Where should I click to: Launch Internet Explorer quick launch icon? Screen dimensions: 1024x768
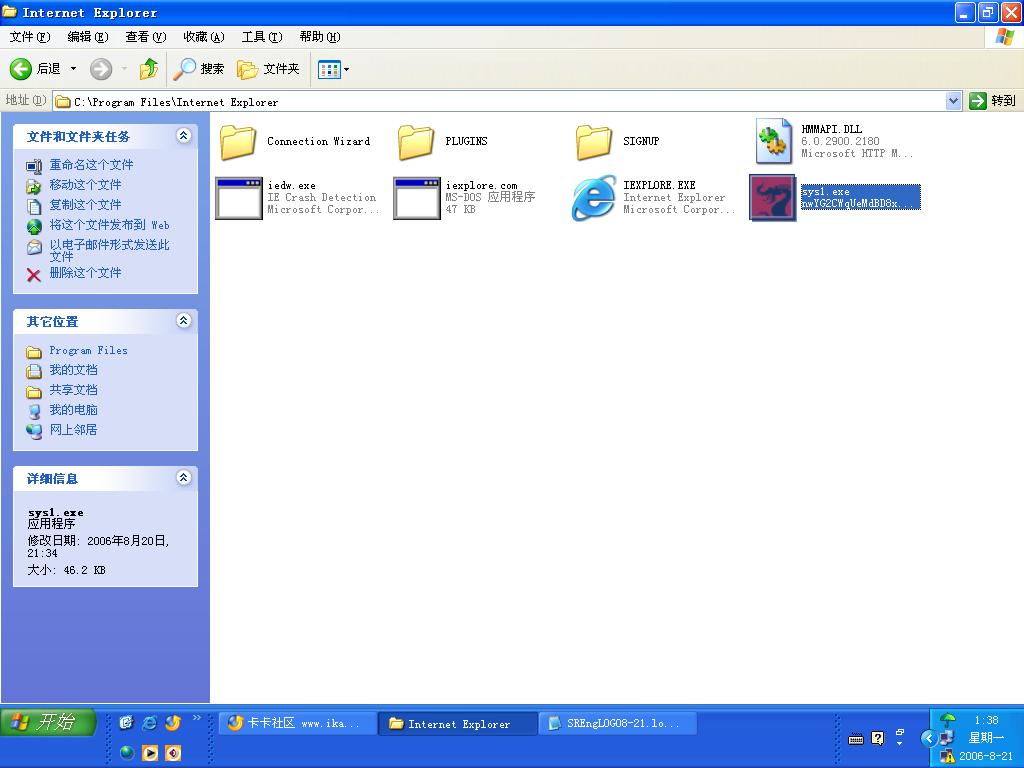pos(150,722)
